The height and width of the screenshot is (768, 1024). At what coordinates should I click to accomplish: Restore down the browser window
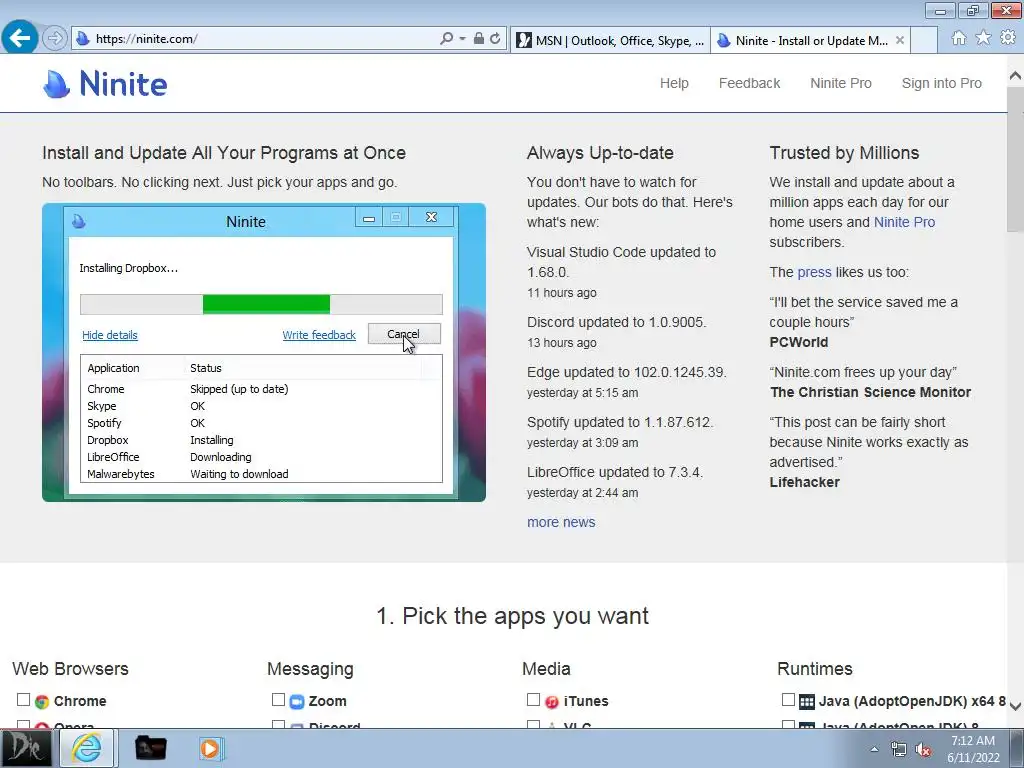(973, 10)
